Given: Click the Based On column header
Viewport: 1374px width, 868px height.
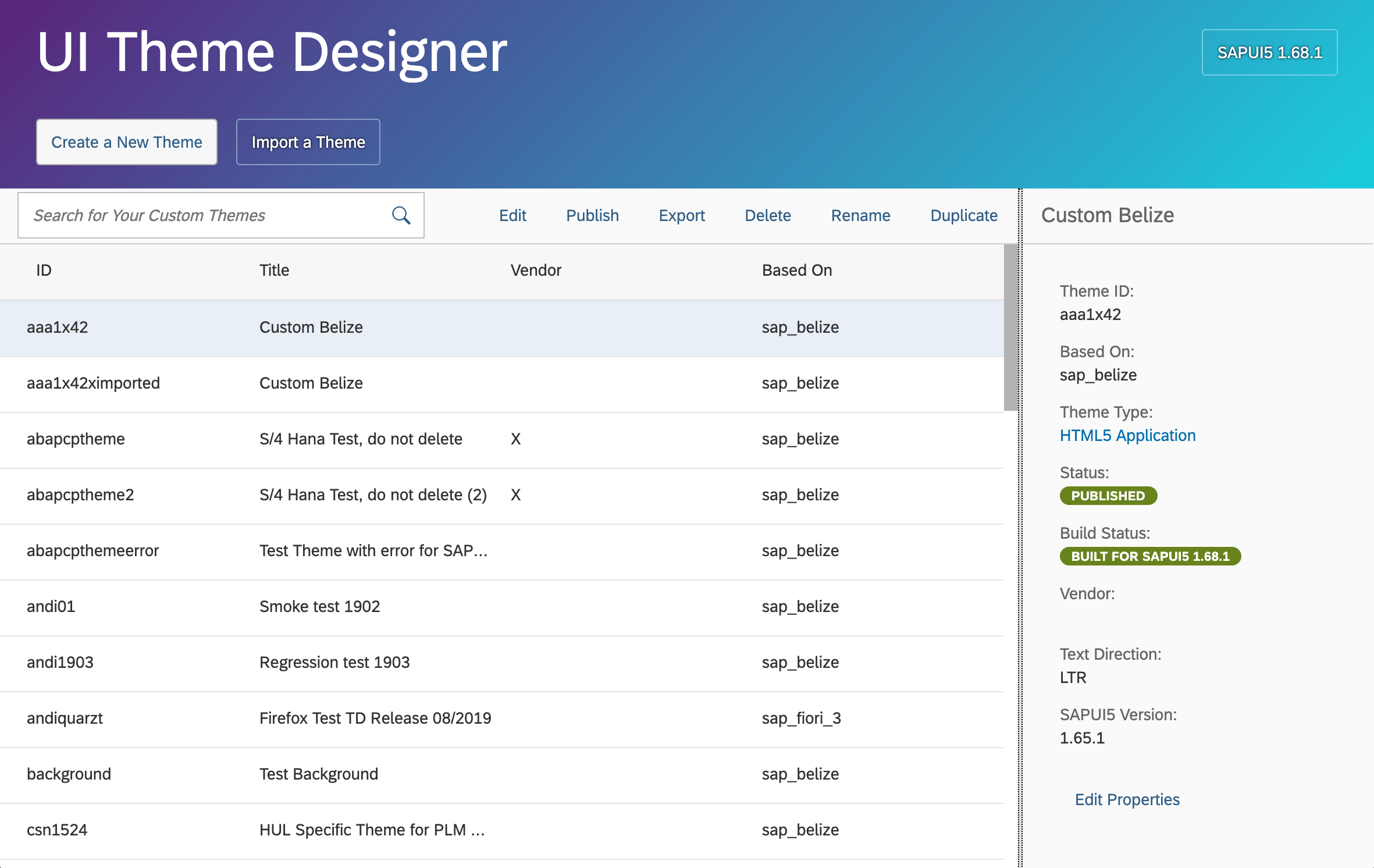Looking at the screenshot, I should [x=797, y=270].
